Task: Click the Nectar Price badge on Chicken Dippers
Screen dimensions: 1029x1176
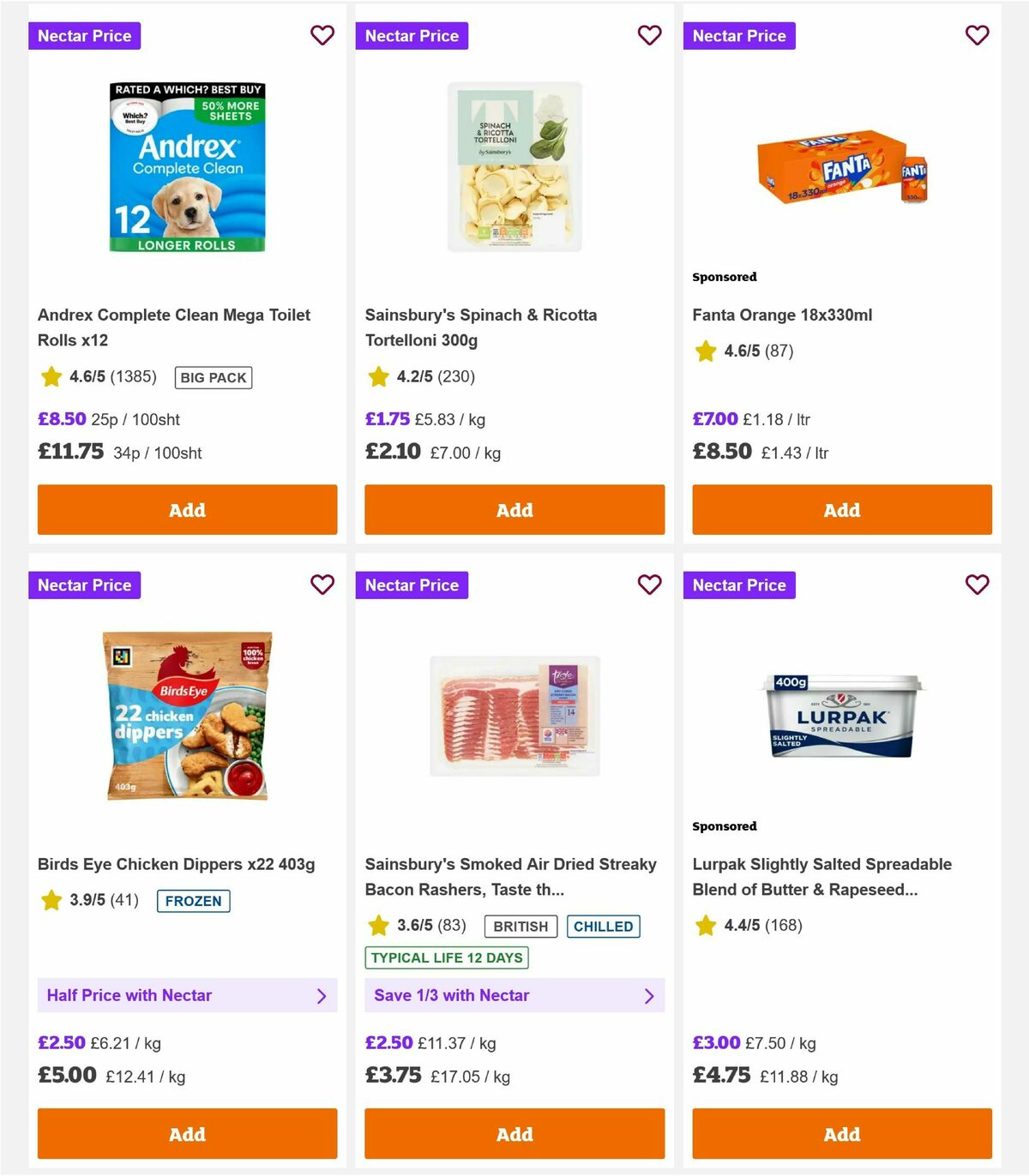Action: [84, 585]
